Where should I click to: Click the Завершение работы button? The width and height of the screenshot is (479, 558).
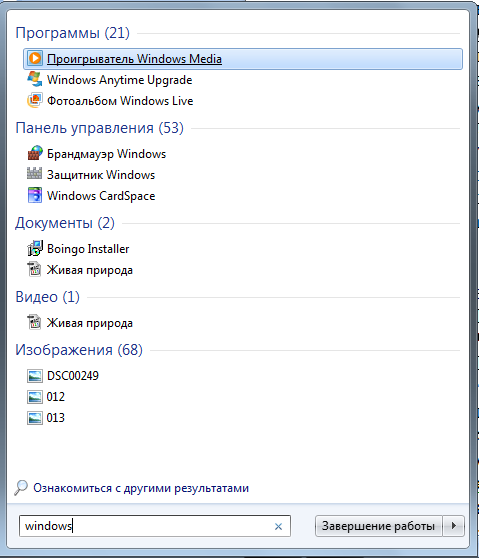[x=379, y=526]
